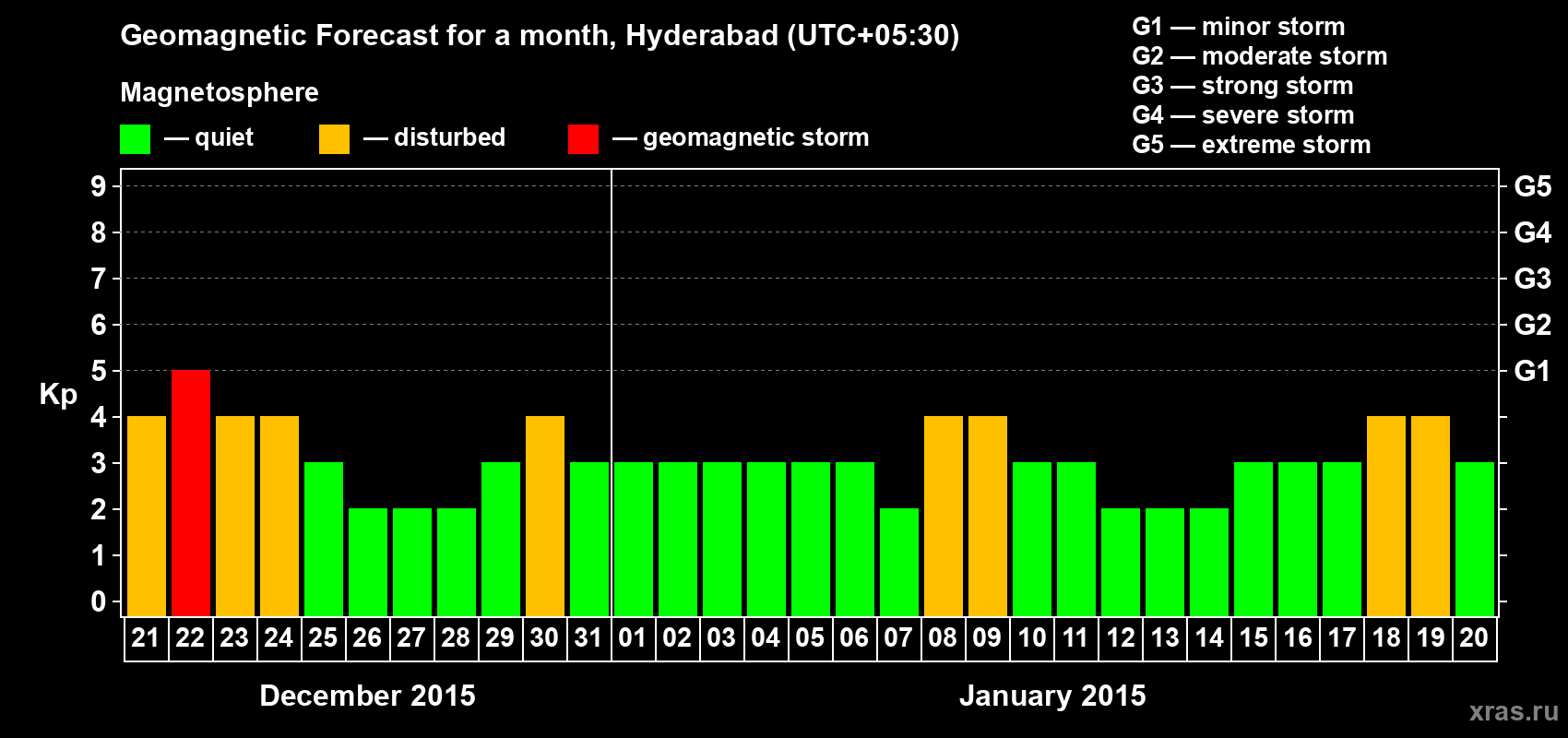Viewport: 1568px width, 738px height.
Task: Click the right-axis G3 label
Action: (x=1532, y=279)
